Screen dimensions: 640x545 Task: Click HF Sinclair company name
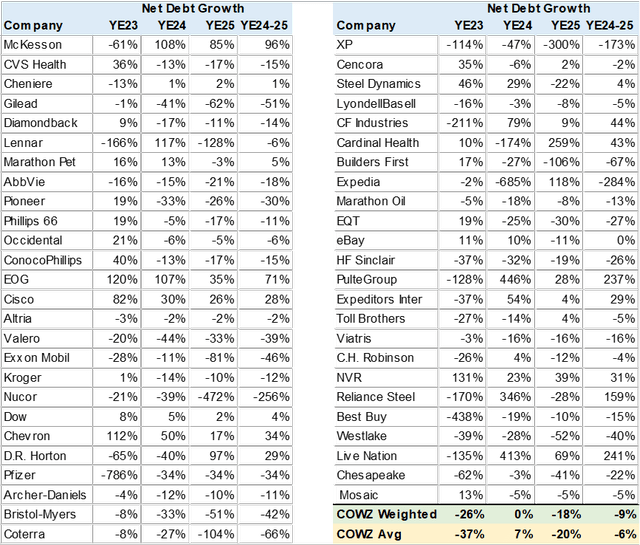point(366,260)
